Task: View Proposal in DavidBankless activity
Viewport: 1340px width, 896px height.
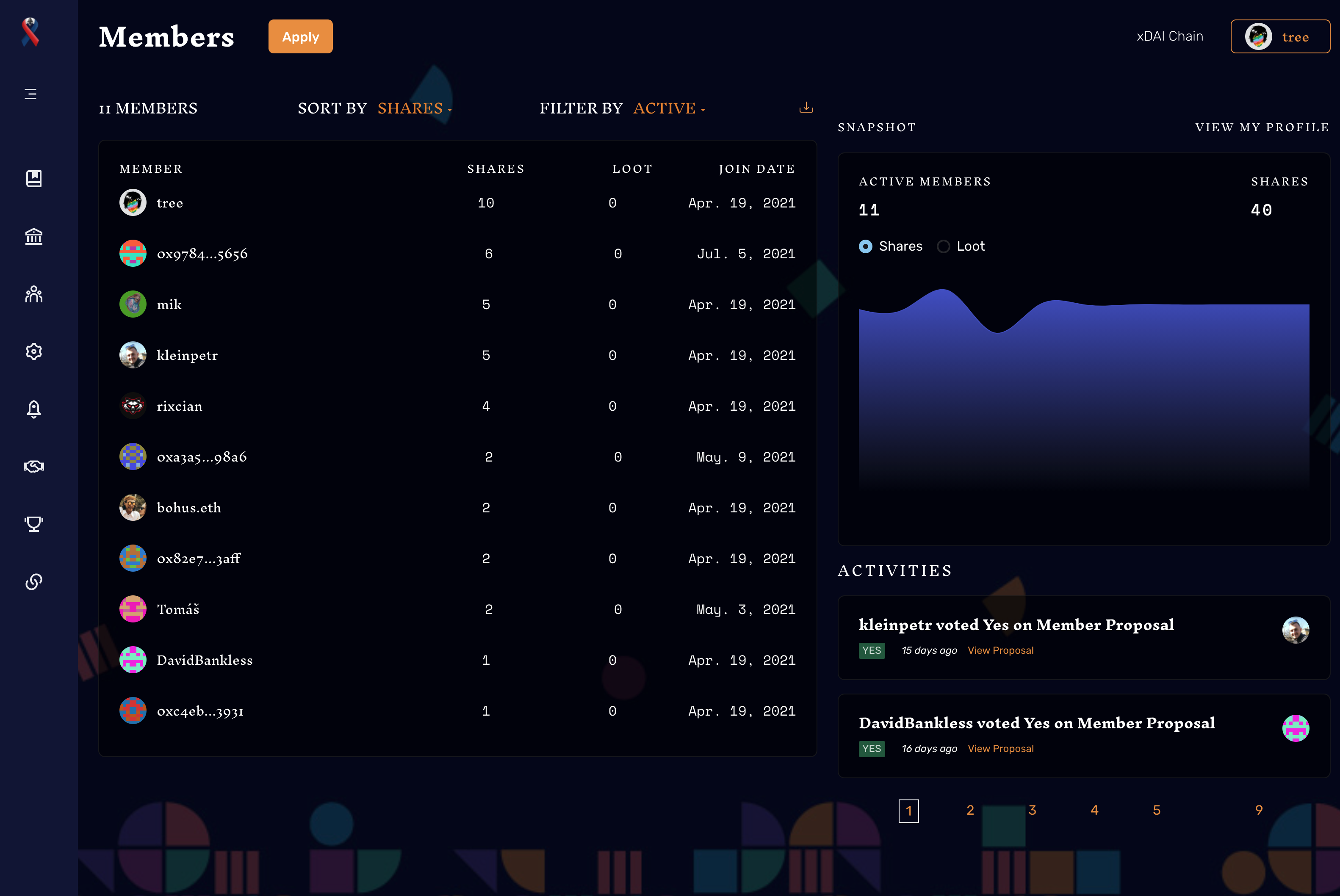Action: pyautogui.click(x=1001, y=749)
